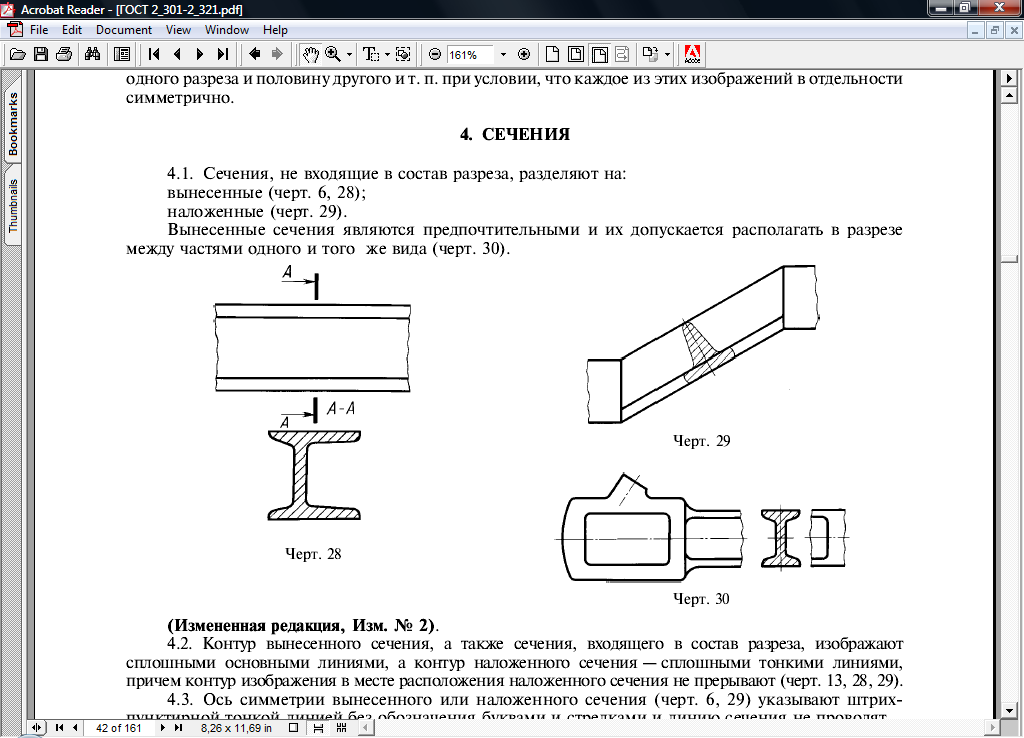This screenshot has width=1024, height=738.
Task: Print the document with the printer icon
Action: click(63, 54)
